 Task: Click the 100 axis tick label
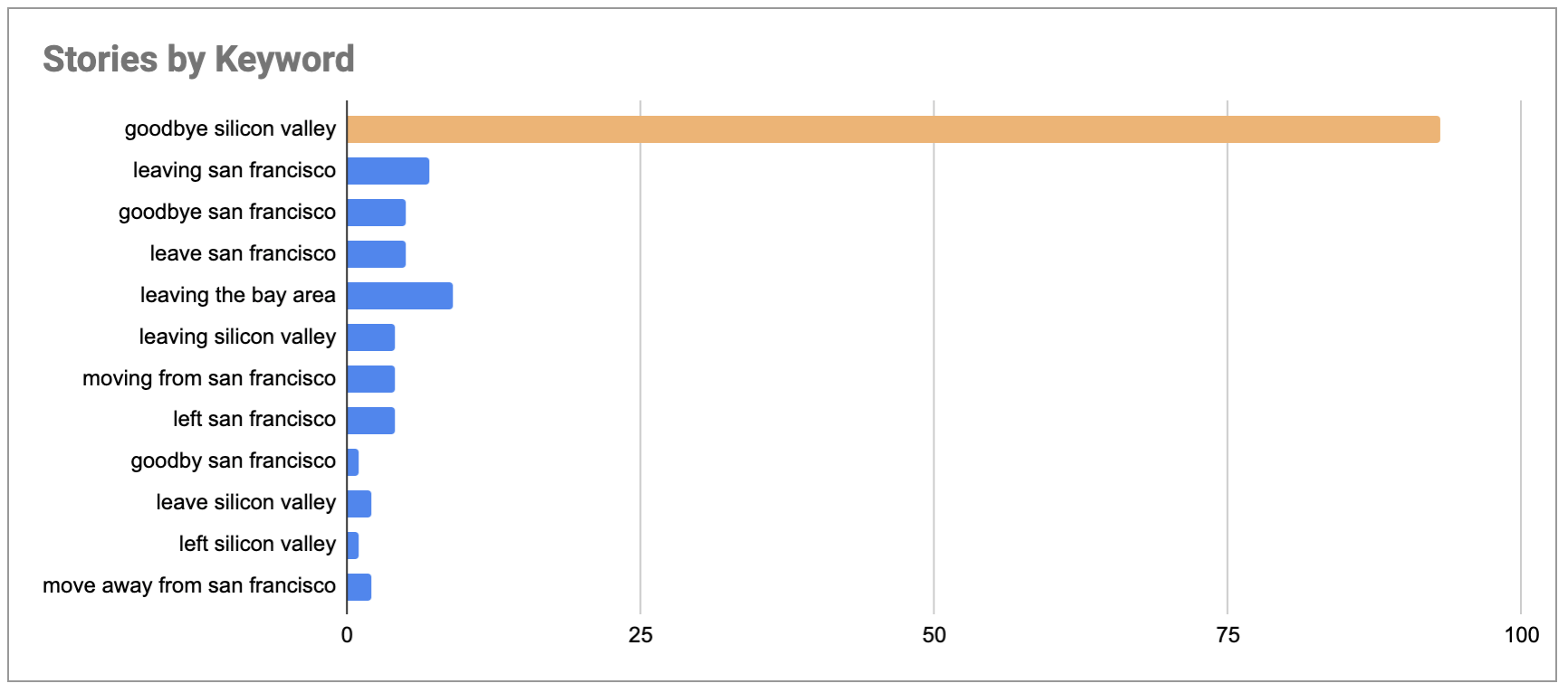(1522, 635)
